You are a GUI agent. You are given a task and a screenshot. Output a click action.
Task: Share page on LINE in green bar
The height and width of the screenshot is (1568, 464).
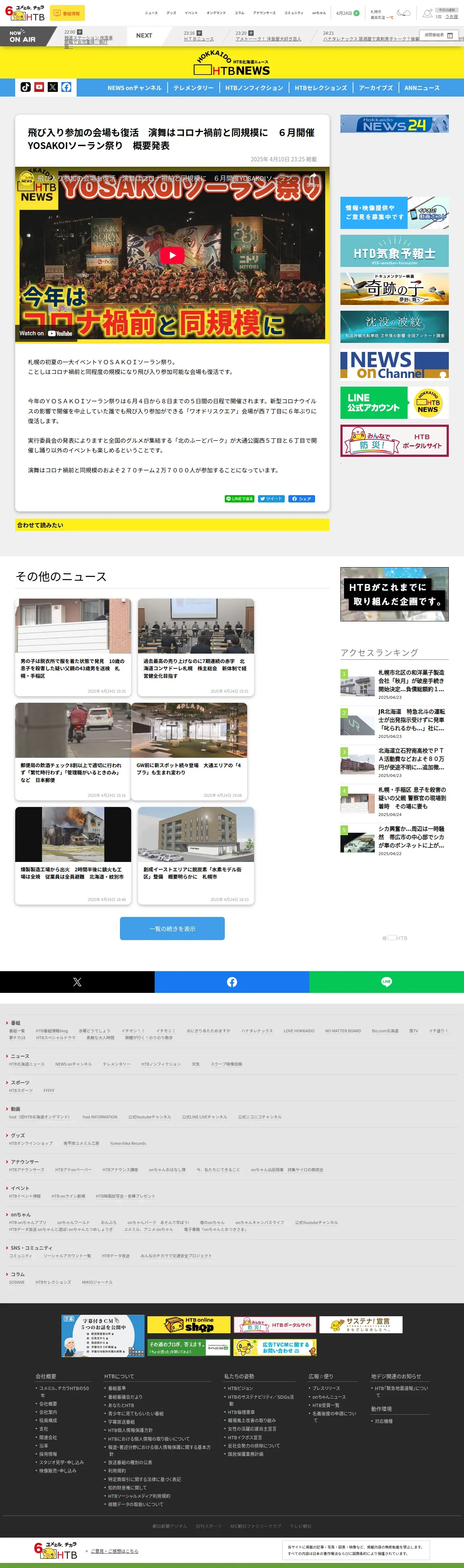point(386,982)
